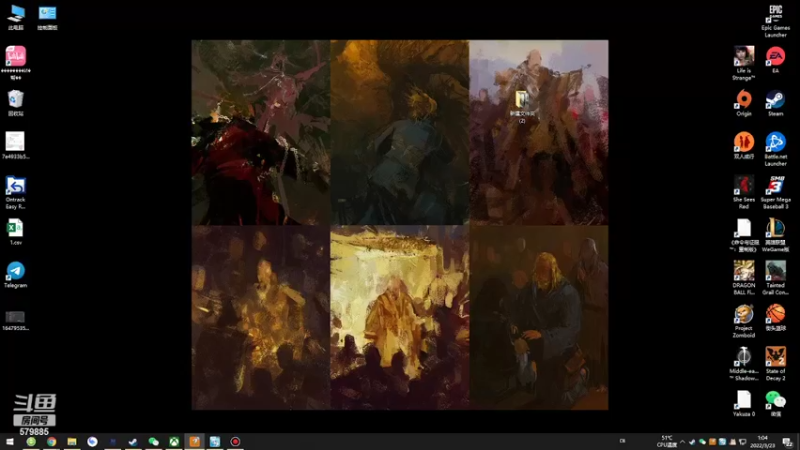This screenshot has height=450, width=800.
Task: Launch the Steam desktop shortcut
Action: point(775,103)
